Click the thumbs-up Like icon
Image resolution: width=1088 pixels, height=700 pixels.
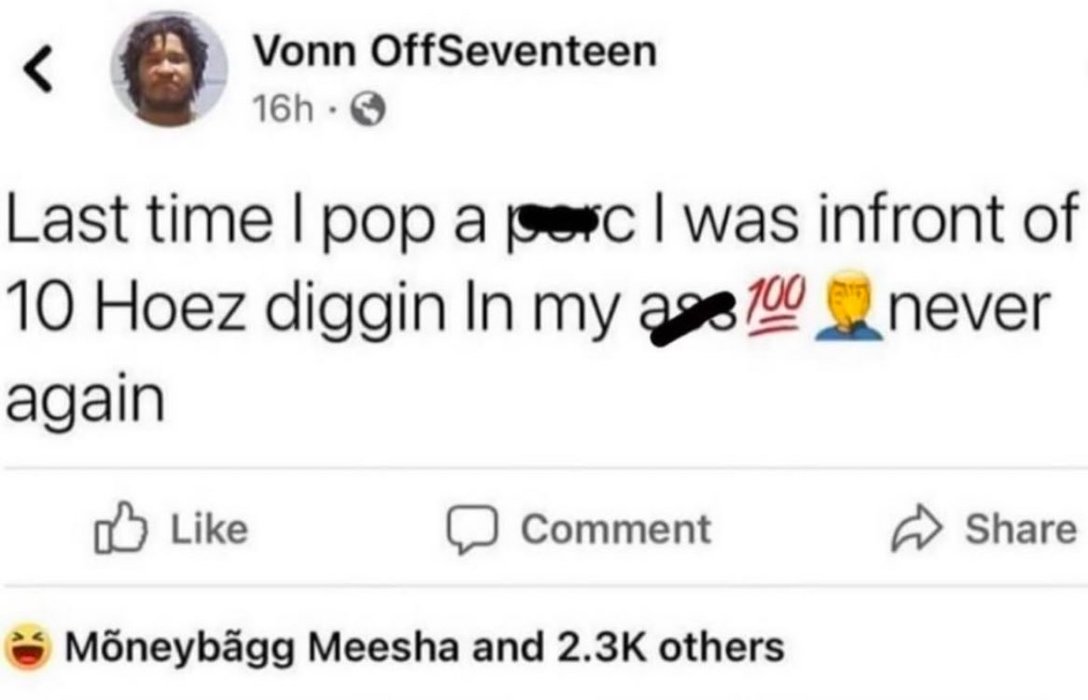[x=121, y=527]
